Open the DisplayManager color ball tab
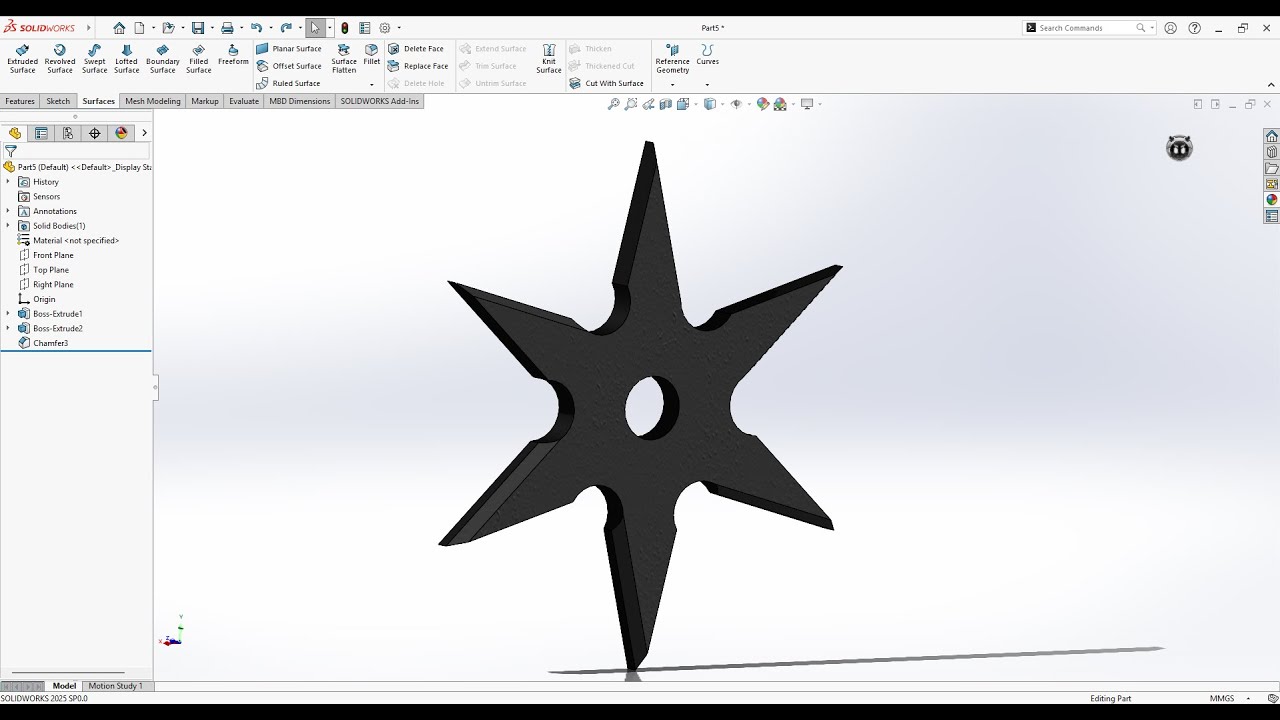The width and height of the screenshot is (1280, 720). (122, 133)
